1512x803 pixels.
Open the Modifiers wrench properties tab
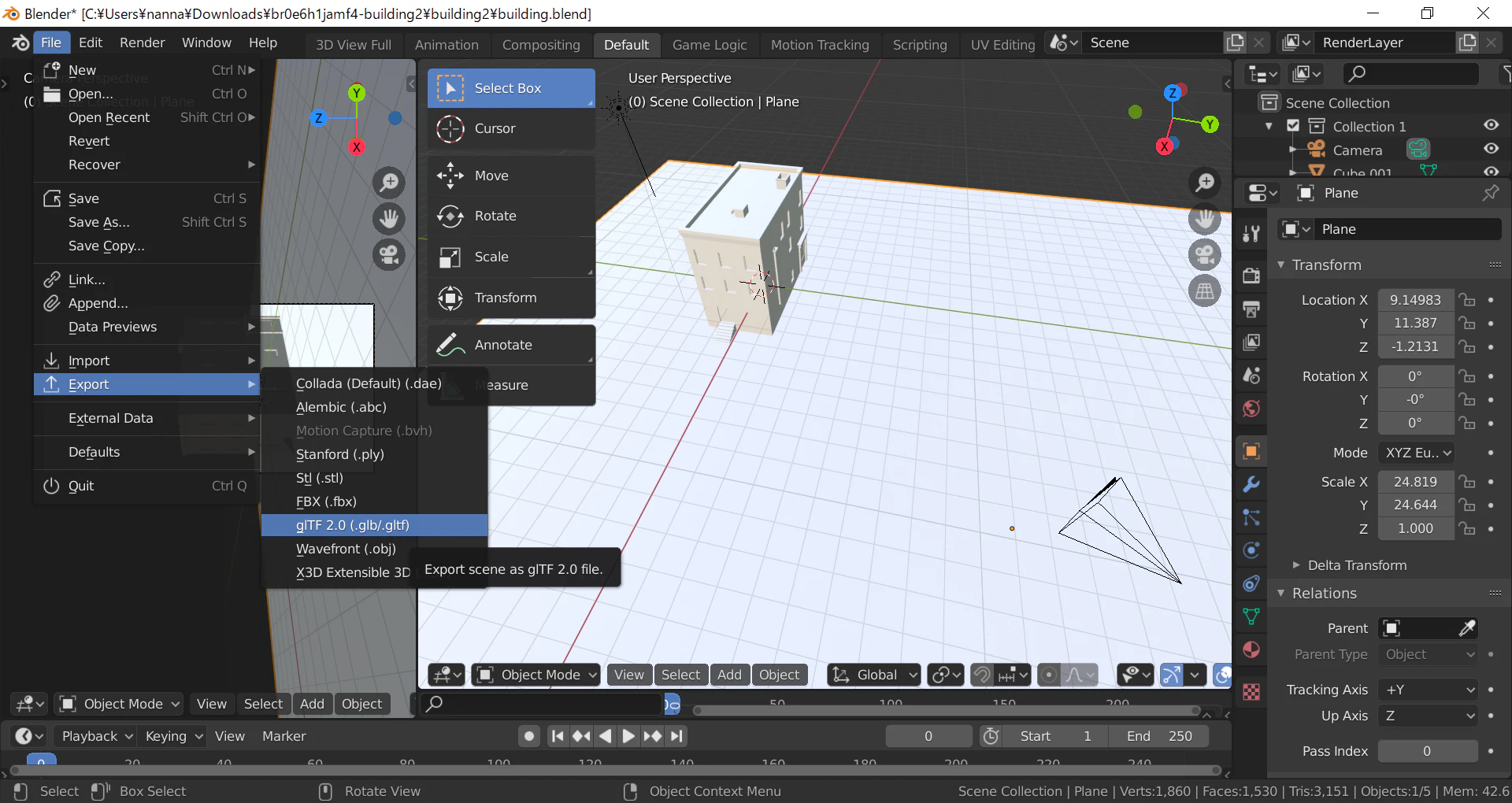(1251, 483)
